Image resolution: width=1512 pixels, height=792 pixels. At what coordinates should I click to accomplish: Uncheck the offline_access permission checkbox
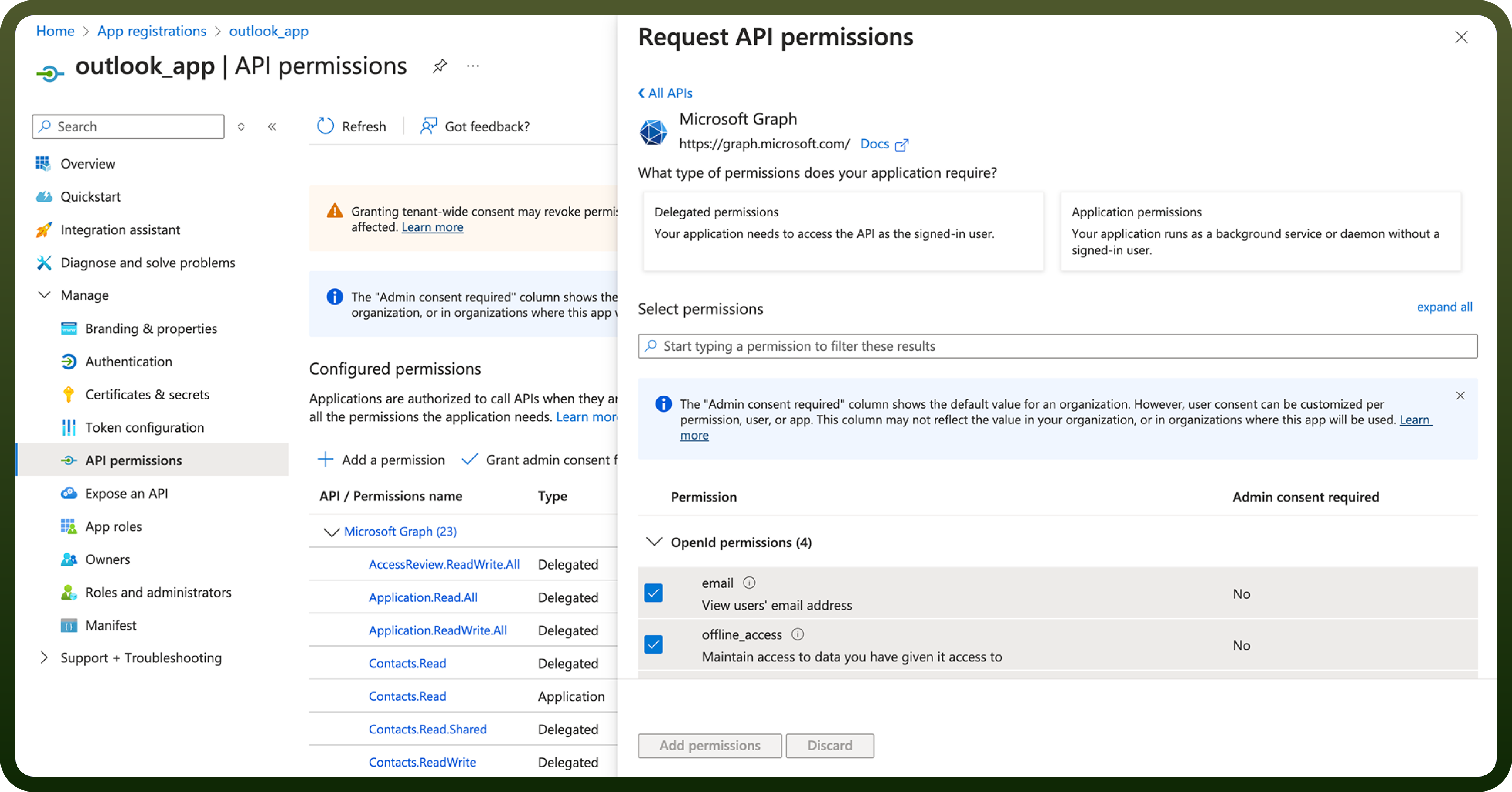(653, 644)
